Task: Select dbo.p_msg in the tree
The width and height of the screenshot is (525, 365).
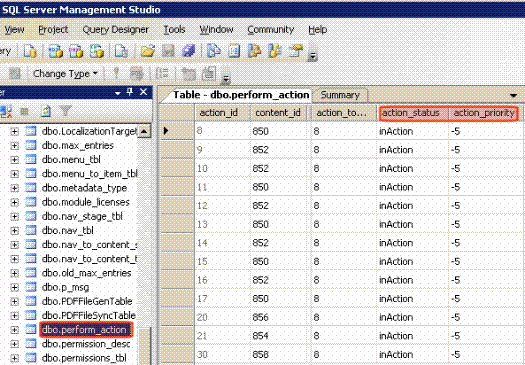Action: (65, 287)
